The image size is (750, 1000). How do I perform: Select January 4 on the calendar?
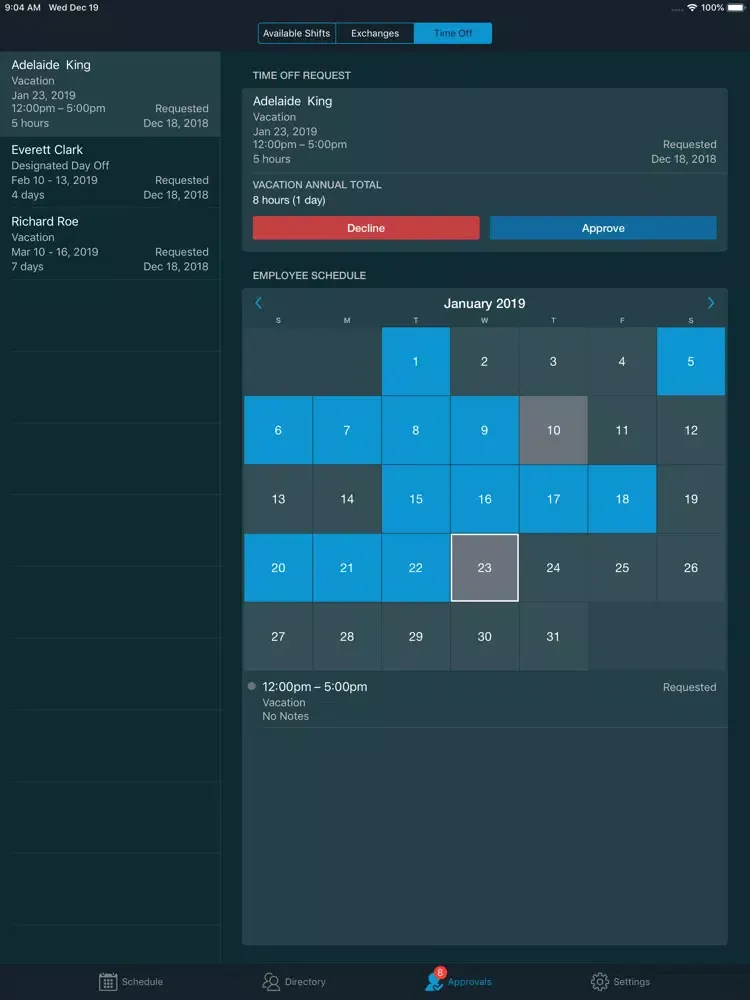coord(622,362)
